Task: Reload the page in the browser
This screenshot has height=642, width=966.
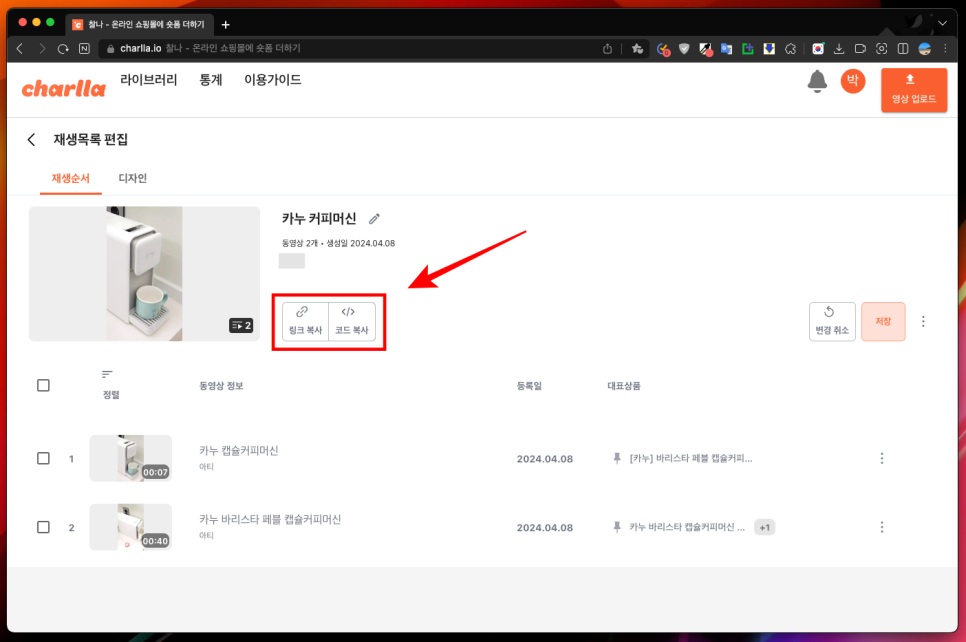Action: point(63,49)
